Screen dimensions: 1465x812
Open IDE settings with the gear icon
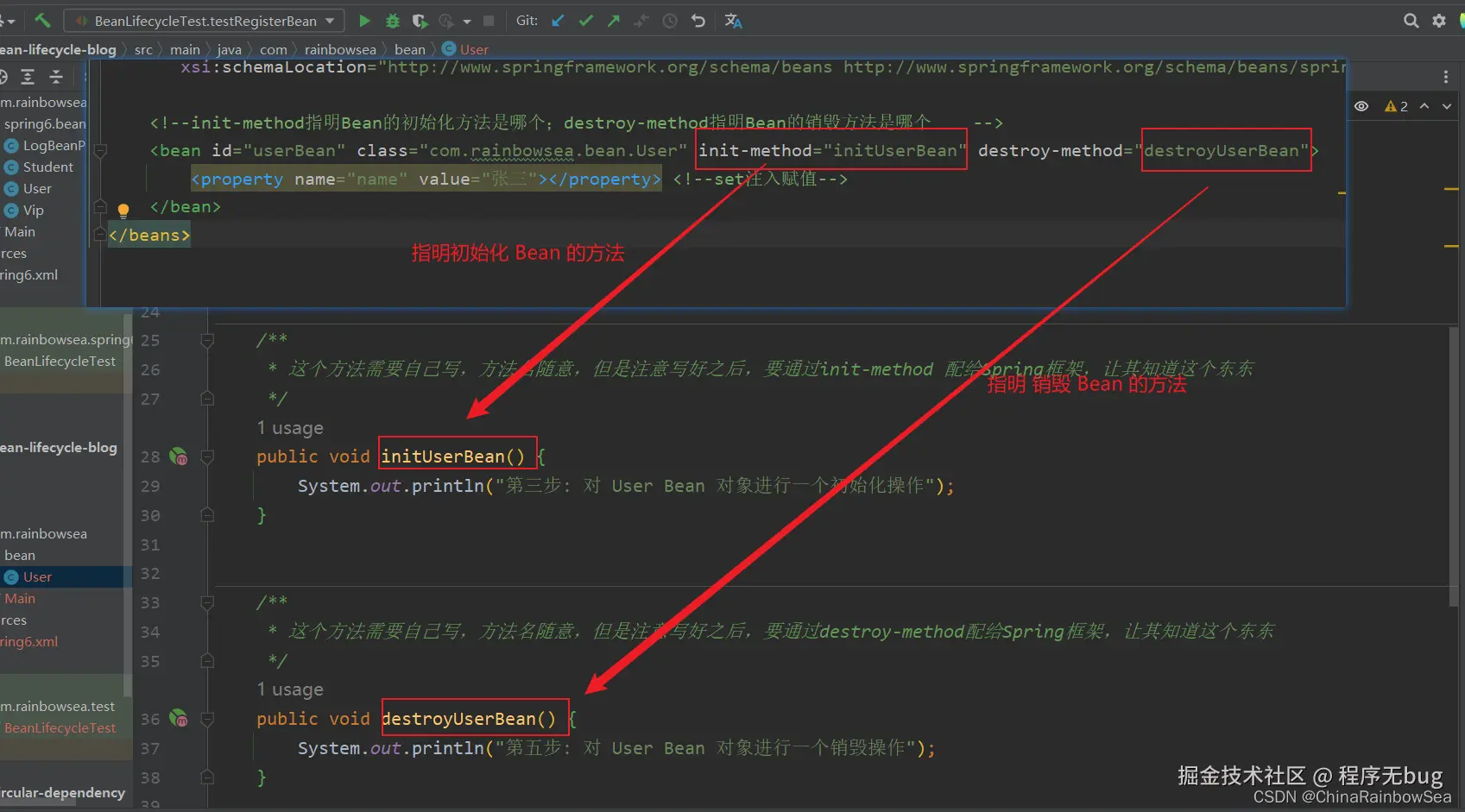coord(1438,21)
